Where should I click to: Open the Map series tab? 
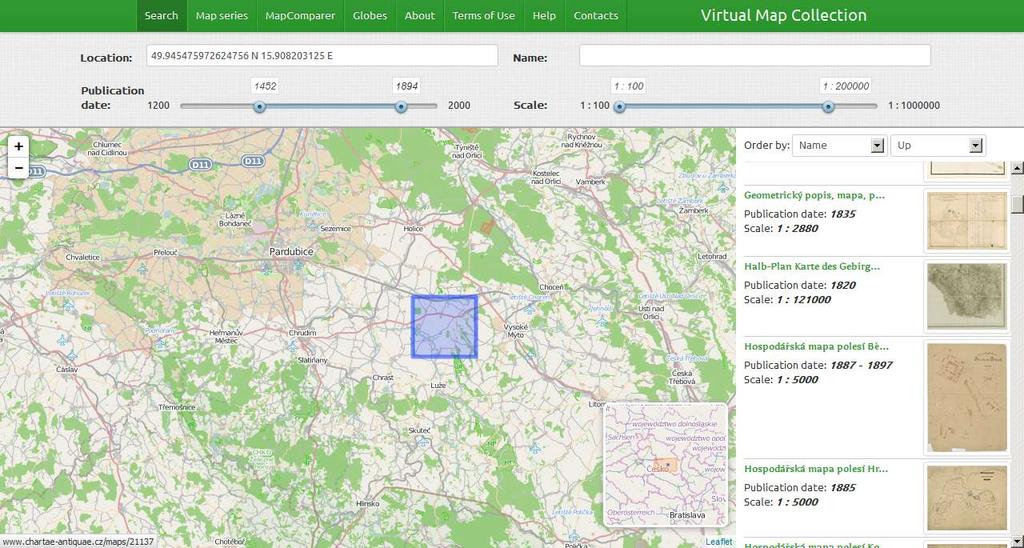[x=222, y=16]
